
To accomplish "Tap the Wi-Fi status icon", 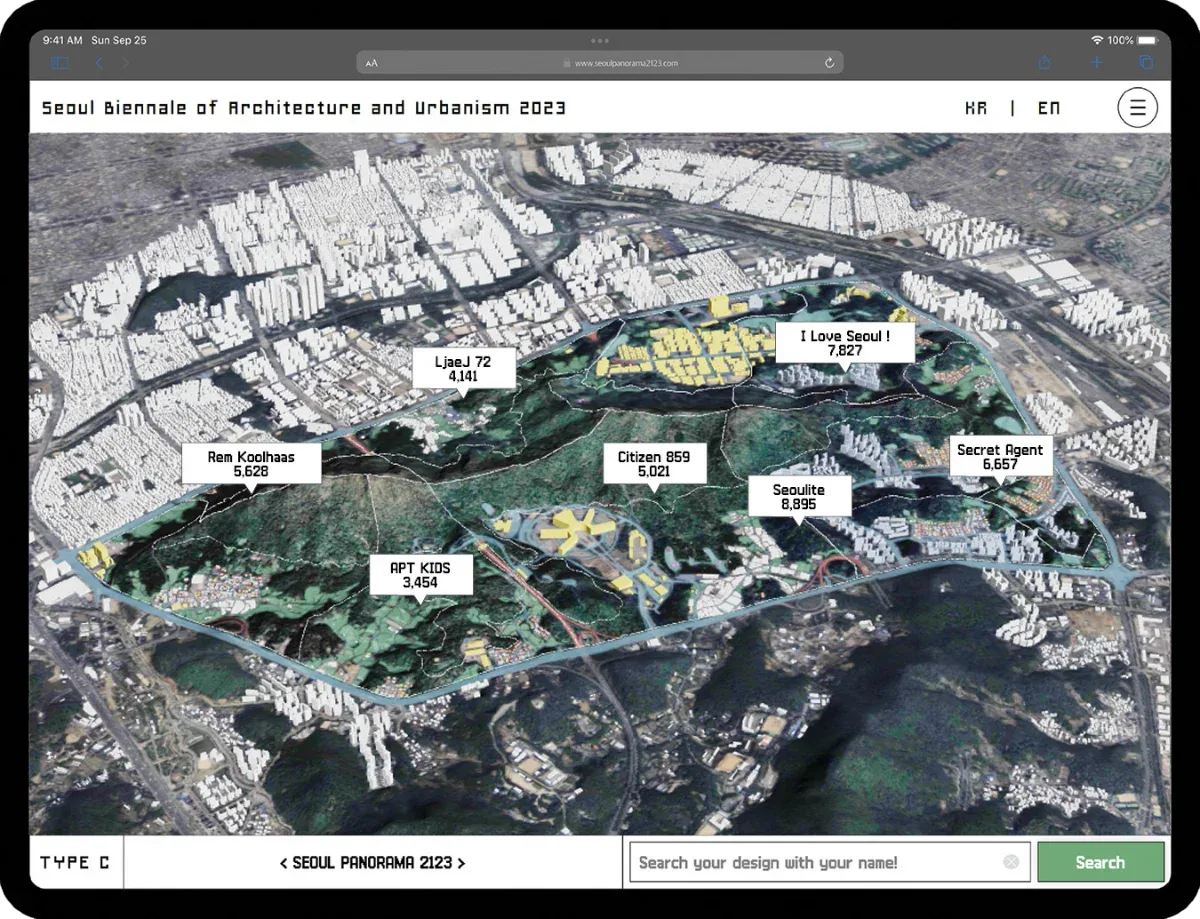I will coord(1097,40).
